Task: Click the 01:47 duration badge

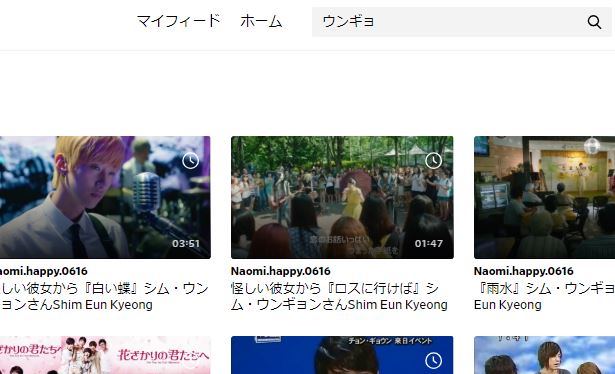Action: tap(429, 243)
